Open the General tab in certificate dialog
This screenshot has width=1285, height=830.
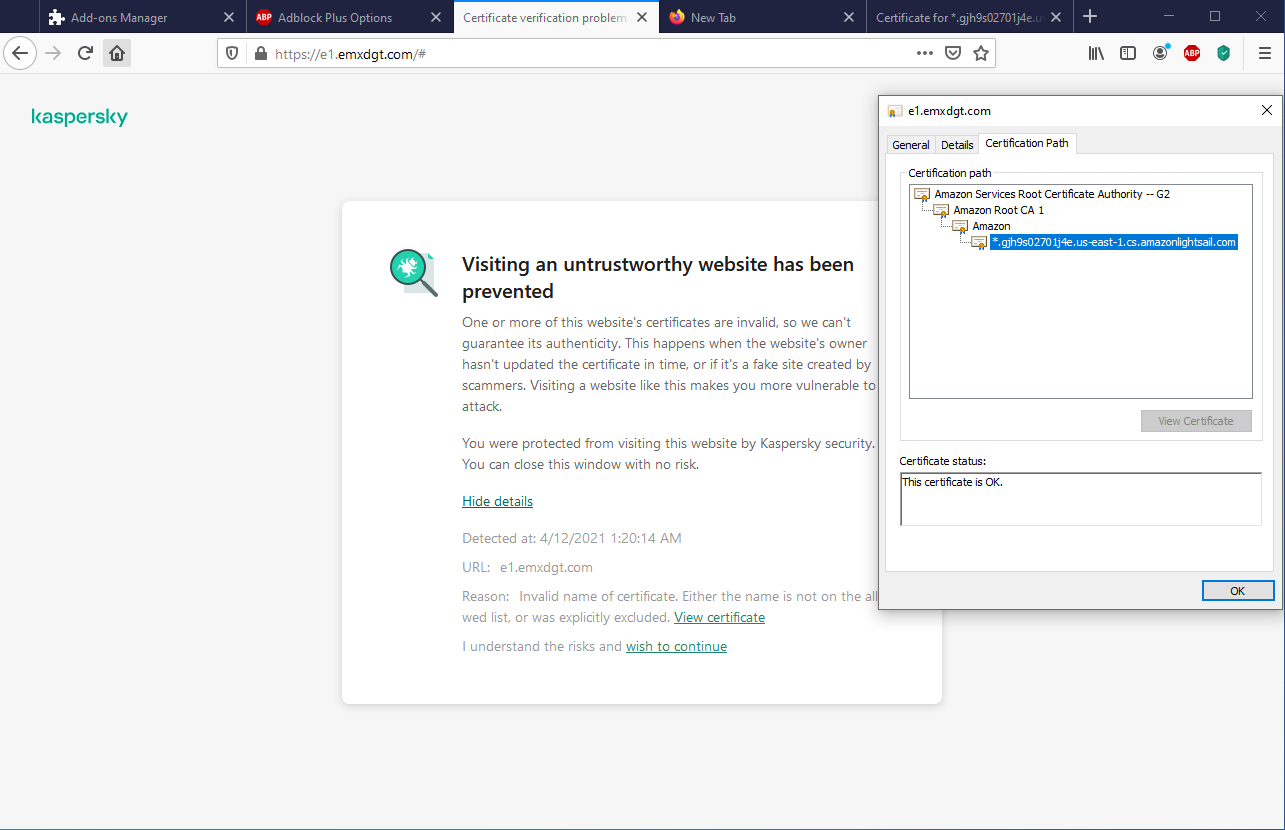pyautogui.click(x=911, y=145)
